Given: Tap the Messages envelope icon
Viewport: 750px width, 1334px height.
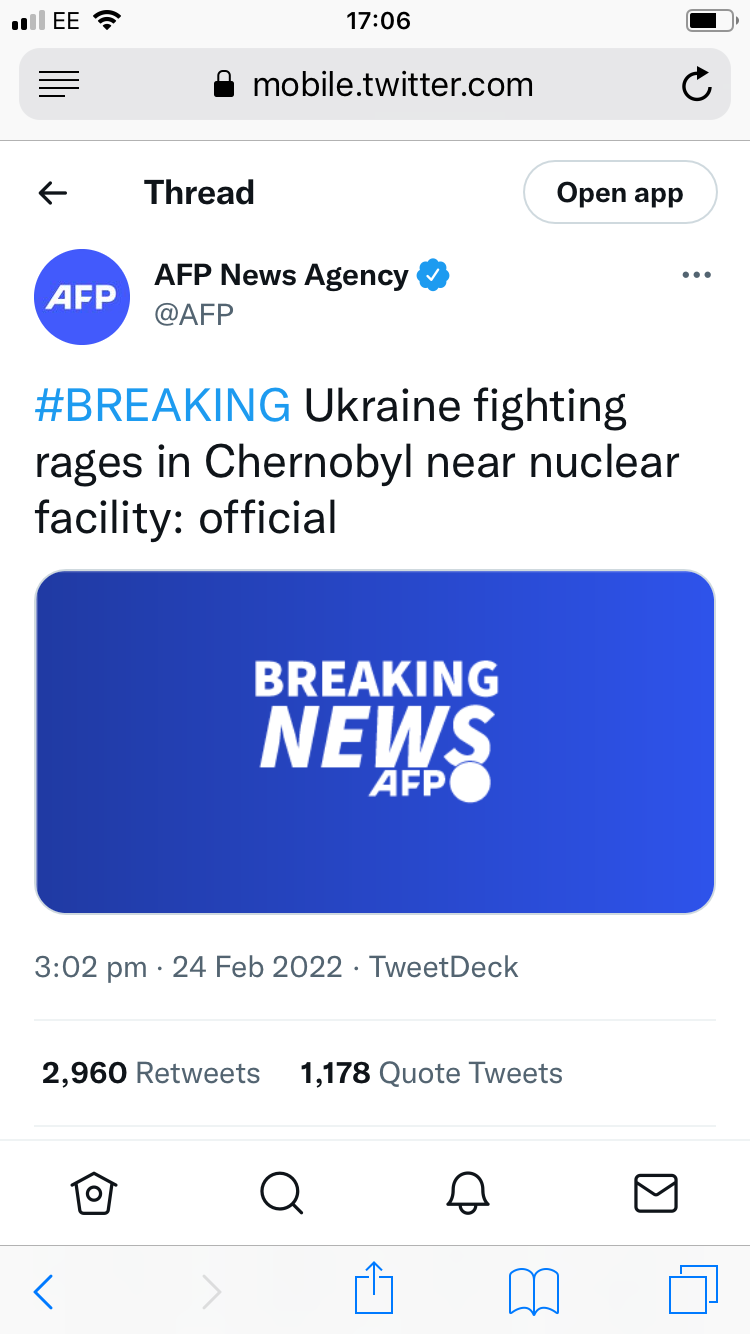Looking at the screenshot, I should (x=656, y=1192).
